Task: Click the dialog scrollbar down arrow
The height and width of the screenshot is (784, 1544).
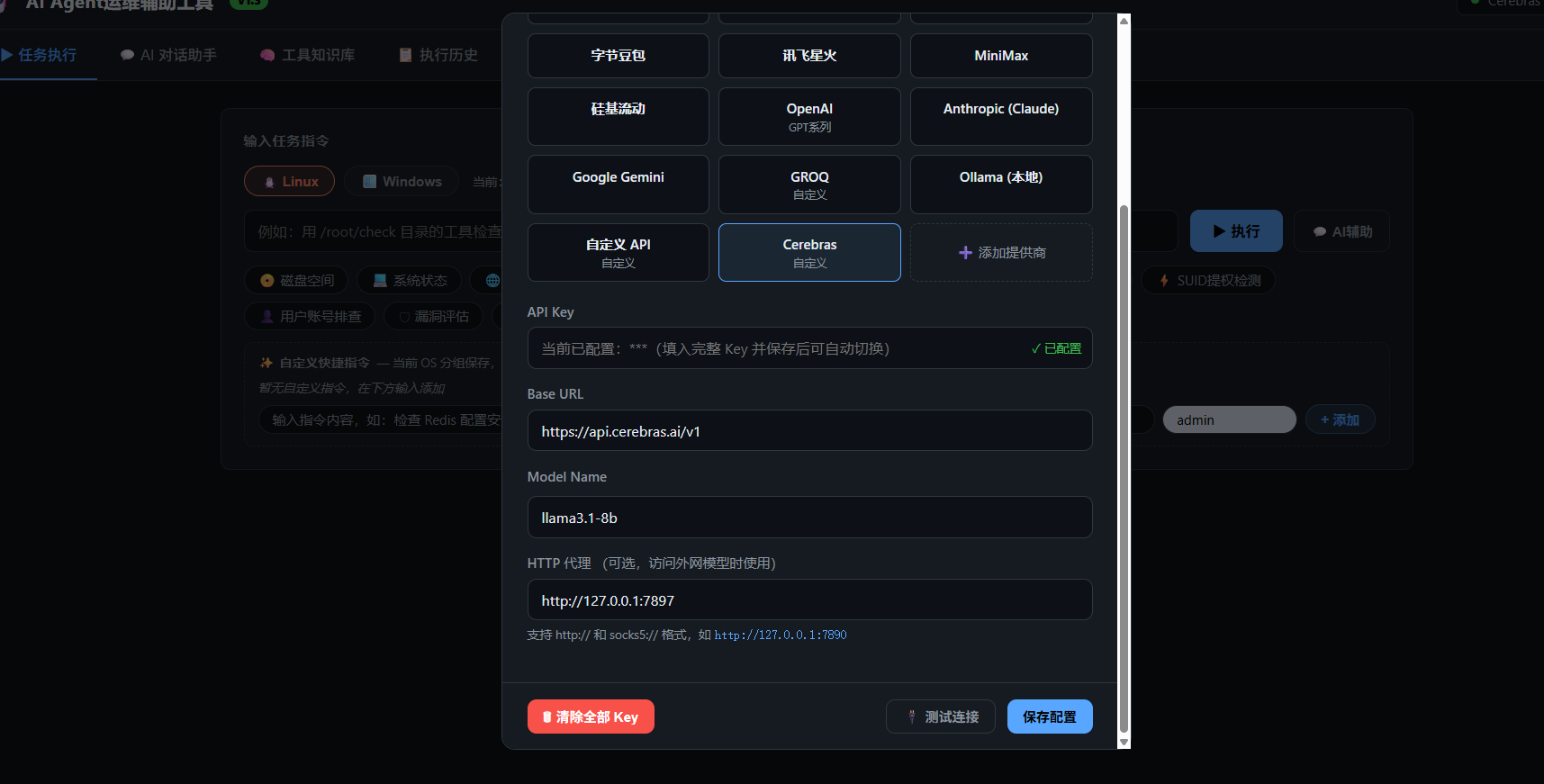Action: tap(1124, 743)
